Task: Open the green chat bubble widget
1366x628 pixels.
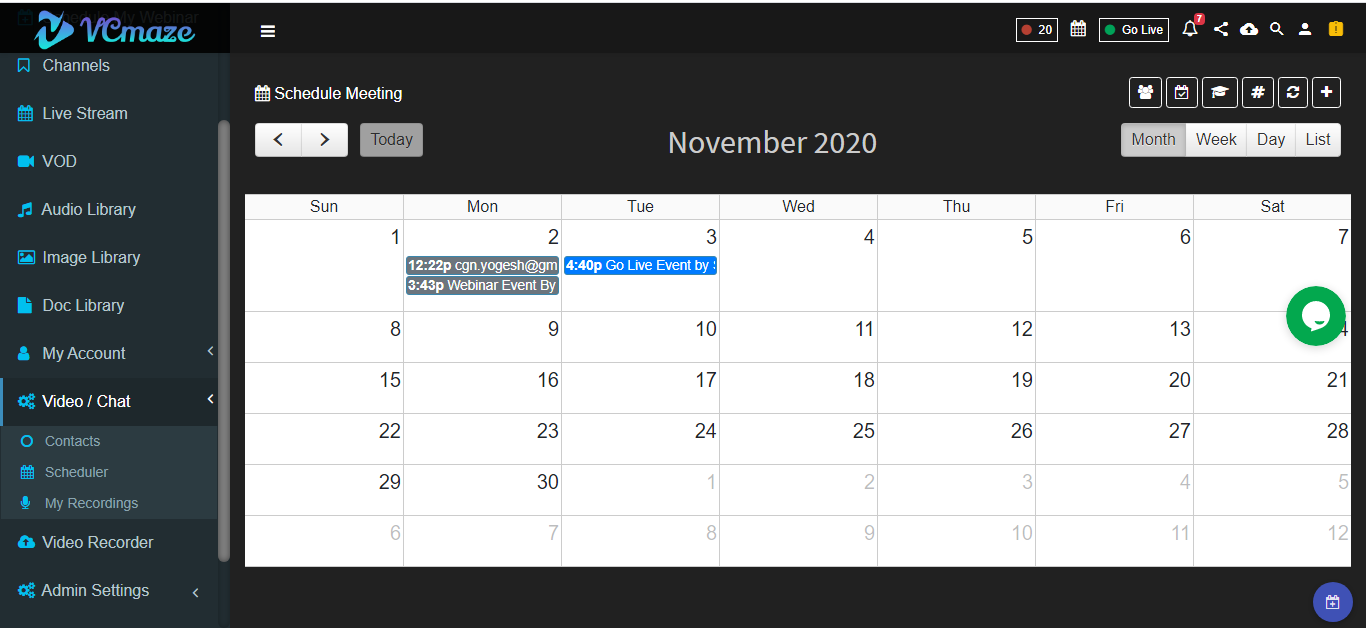Action: pyautogui.click(x=1316, y=316)
